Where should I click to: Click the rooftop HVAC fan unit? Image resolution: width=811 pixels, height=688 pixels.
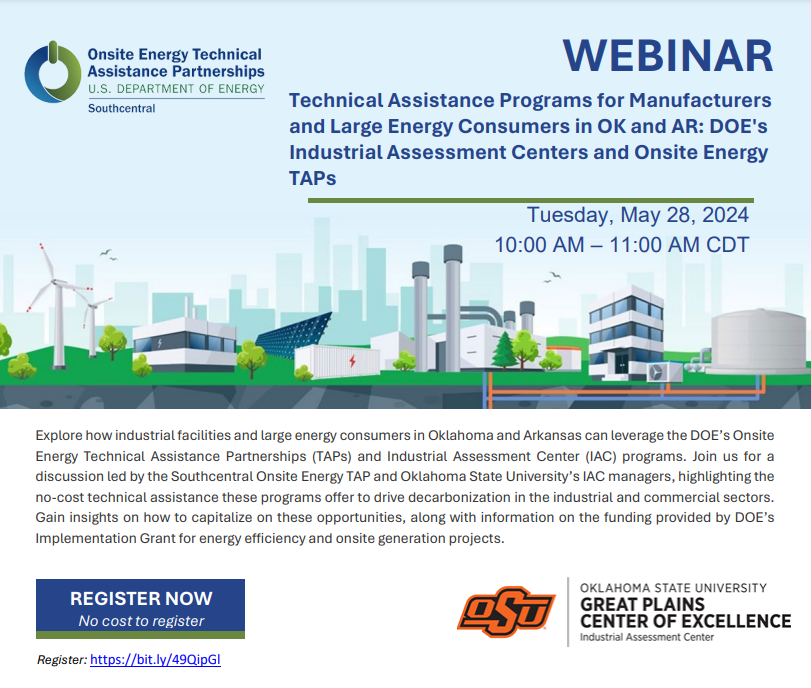click(662, 371)
